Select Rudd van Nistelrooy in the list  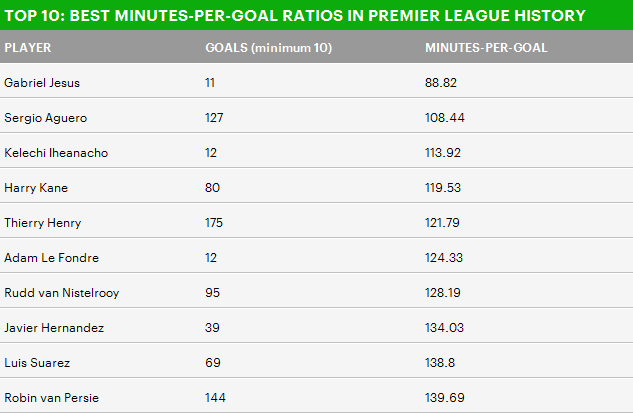click(59, 293)
